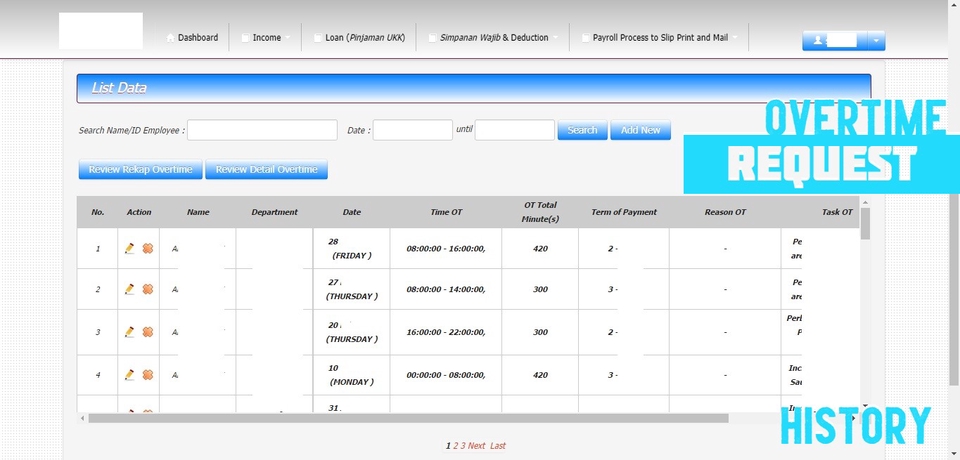
Task: Click the time cell 08:00:00 - 14:00:00
Action: [x=446, y=289]
